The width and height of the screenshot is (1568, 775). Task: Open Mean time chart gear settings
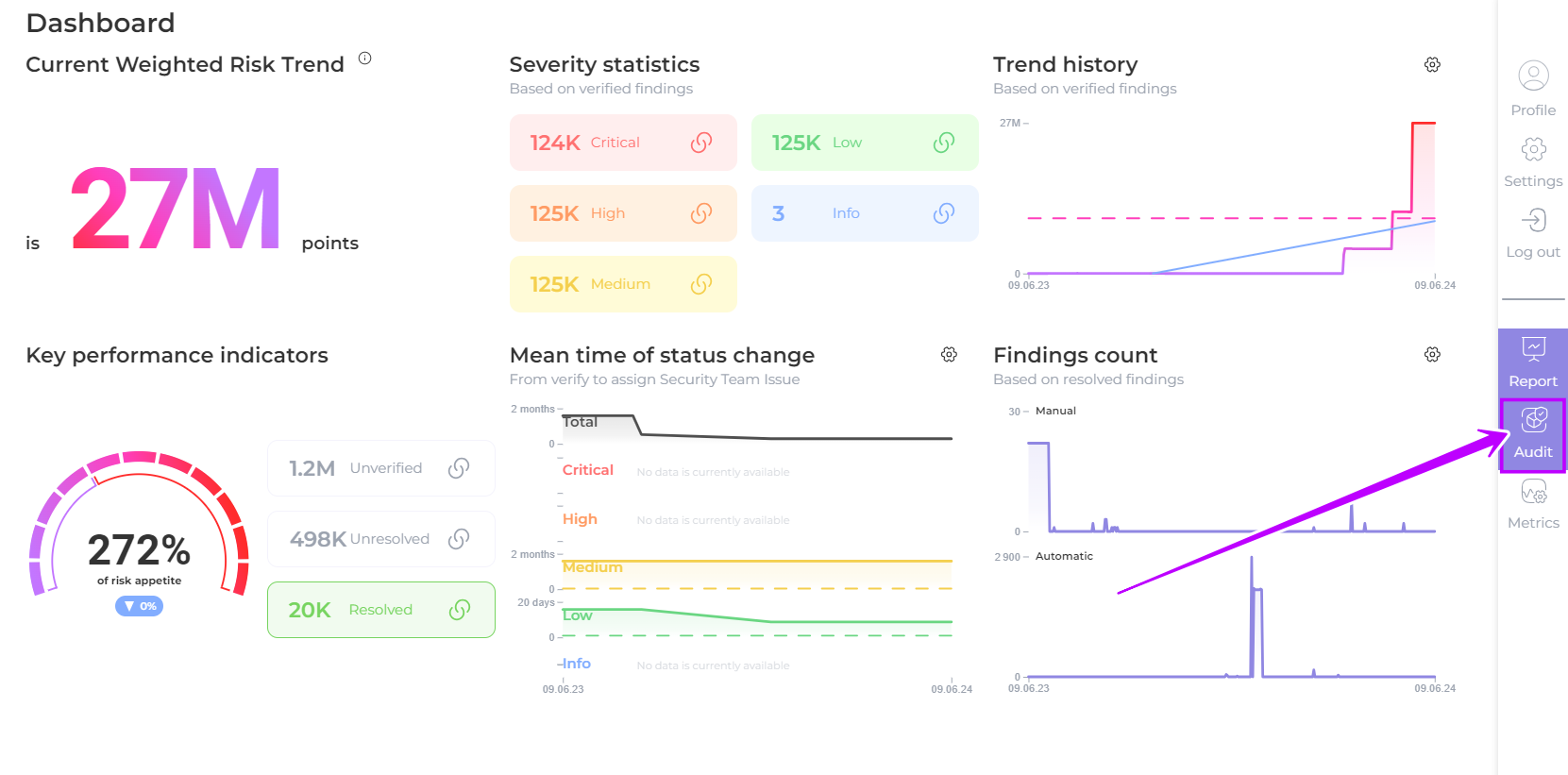[949, 354]
